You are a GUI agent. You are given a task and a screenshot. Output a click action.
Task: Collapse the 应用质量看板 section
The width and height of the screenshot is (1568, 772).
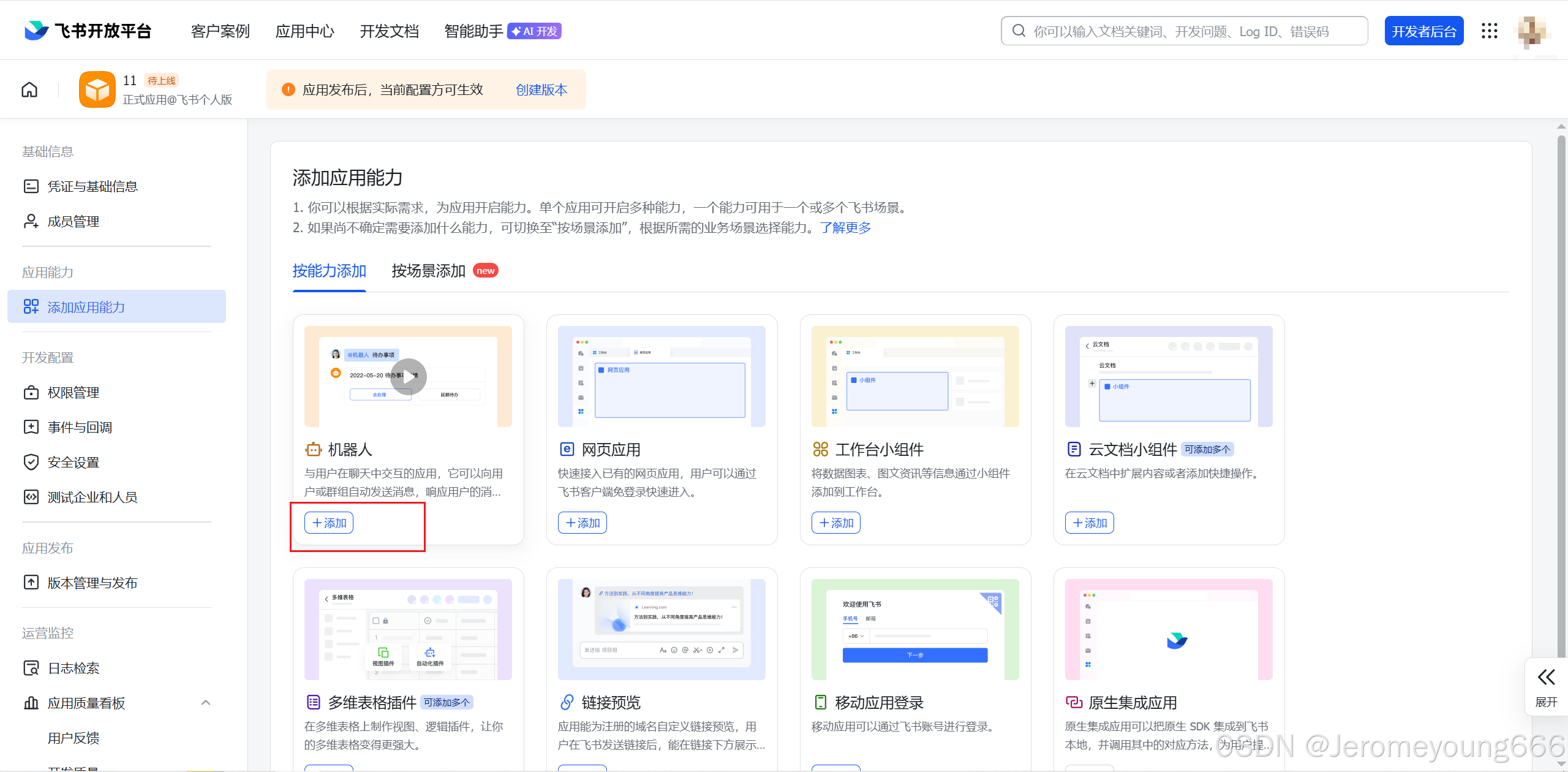(x=206, y=703)
